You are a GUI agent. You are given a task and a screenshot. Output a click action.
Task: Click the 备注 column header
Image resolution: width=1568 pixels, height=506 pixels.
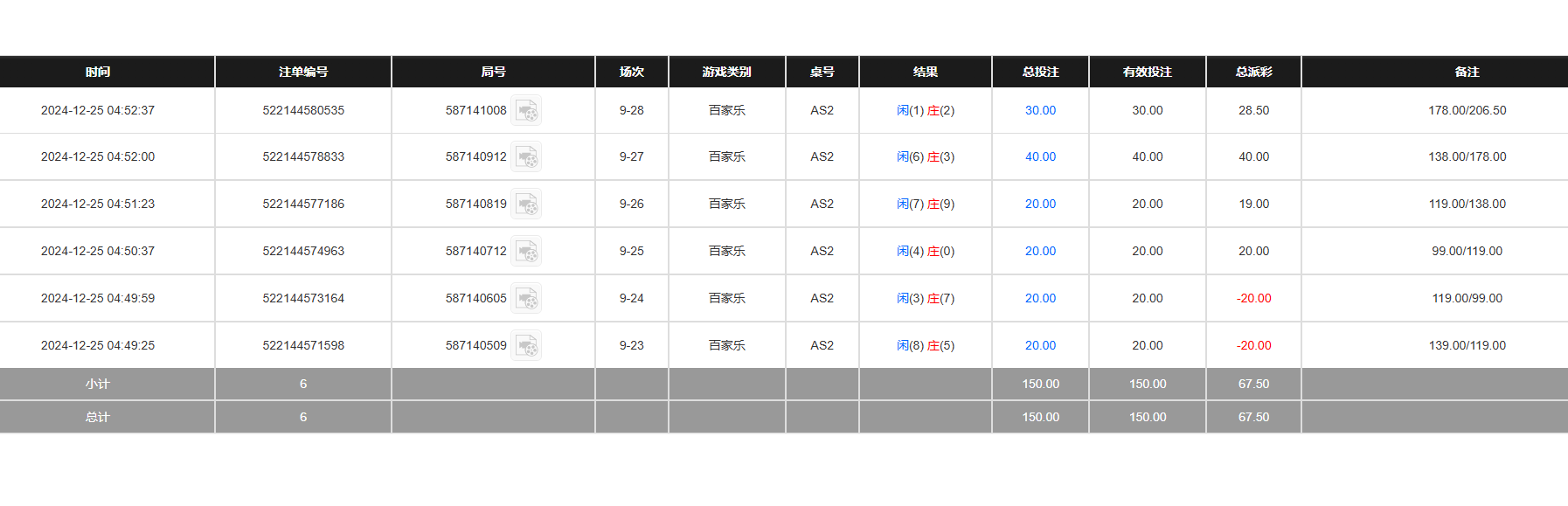point(1467,72)
